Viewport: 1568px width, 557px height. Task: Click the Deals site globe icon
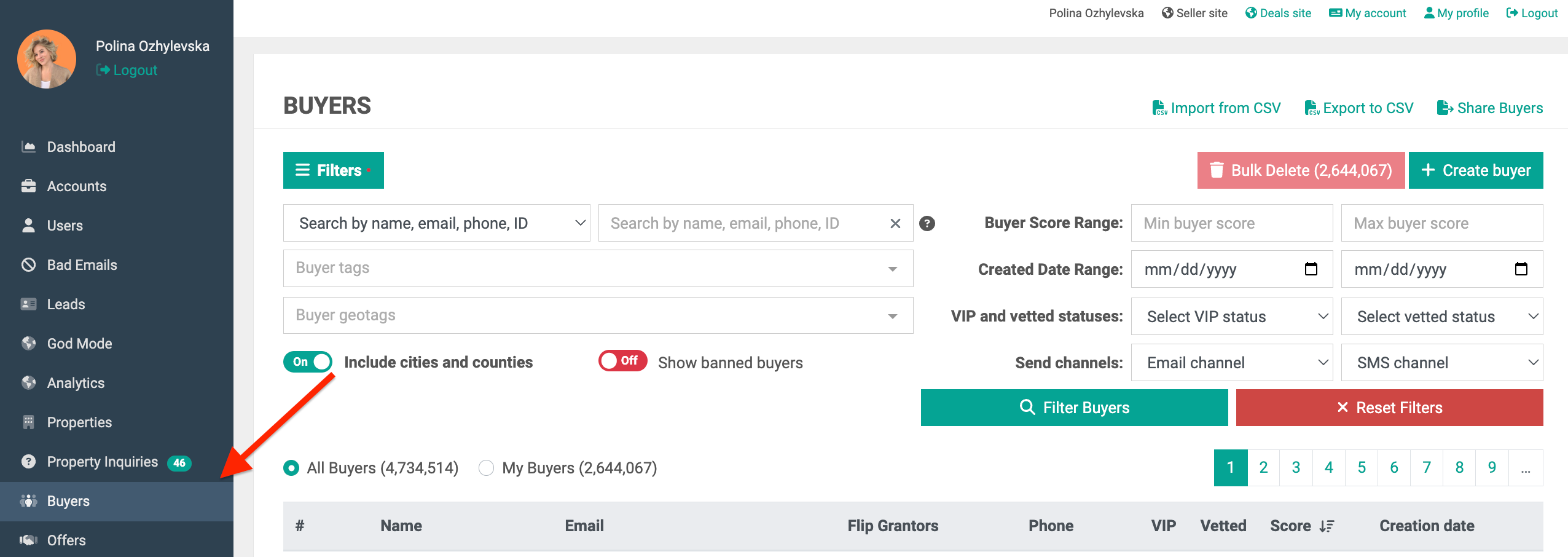pos(1251,13)
